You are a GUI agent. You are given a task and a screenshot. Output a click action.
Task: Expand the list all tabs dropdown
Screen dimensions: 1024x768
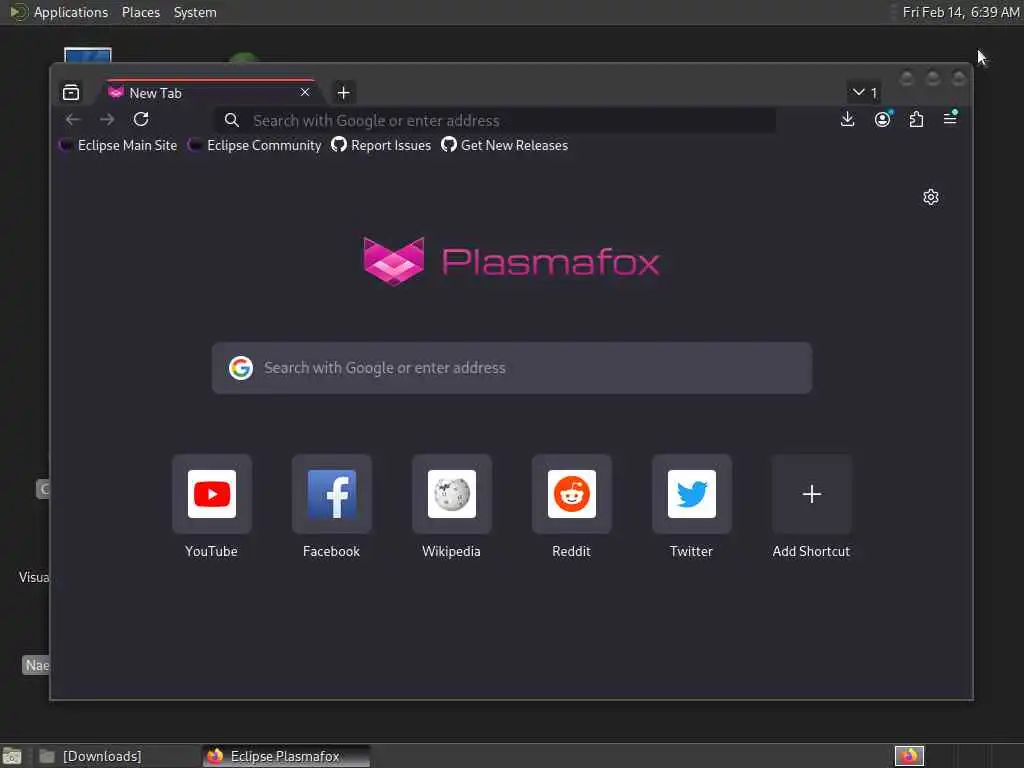tap(864, 93)
